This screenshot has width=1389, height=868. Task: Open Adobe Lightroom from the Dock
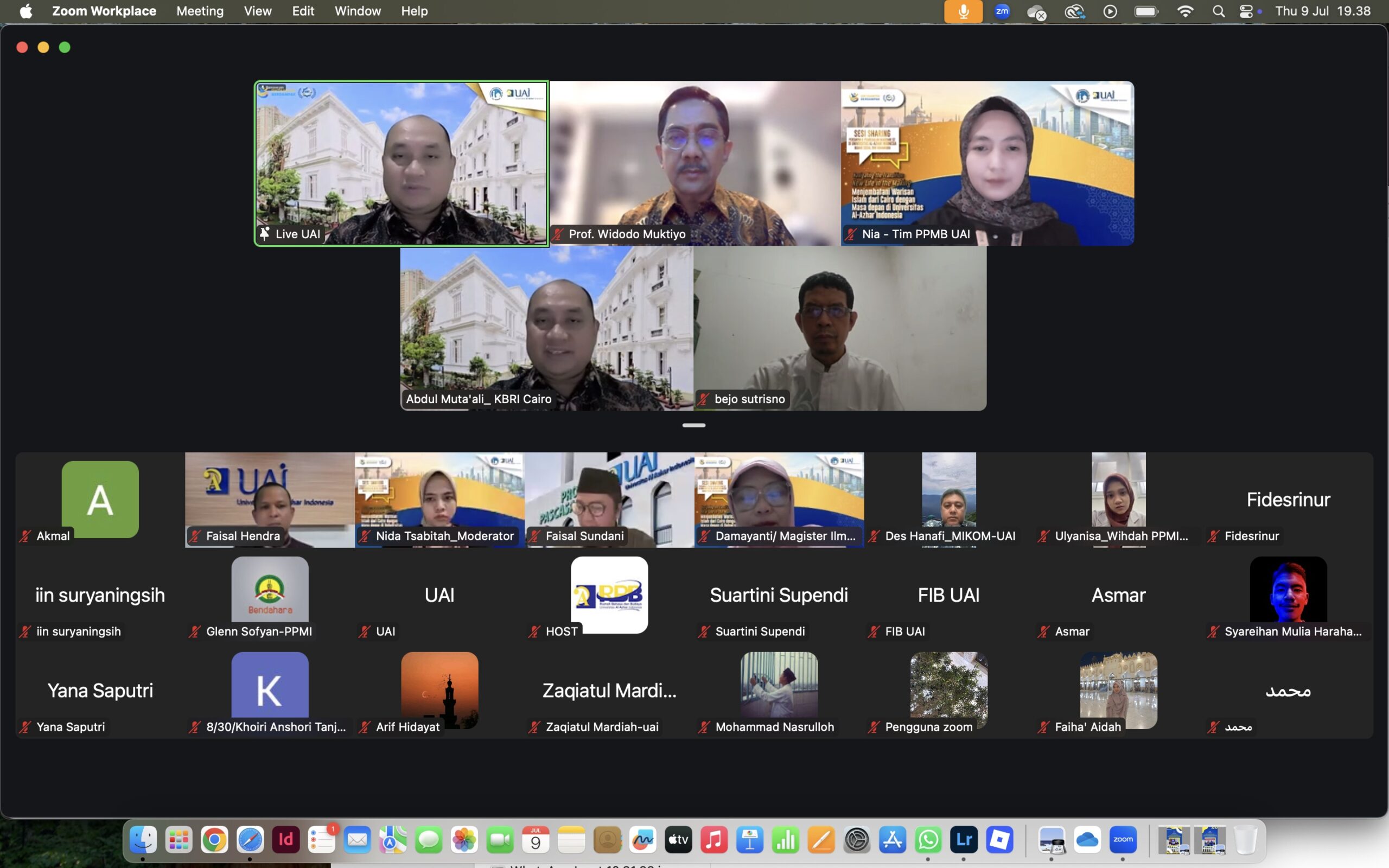964,840
